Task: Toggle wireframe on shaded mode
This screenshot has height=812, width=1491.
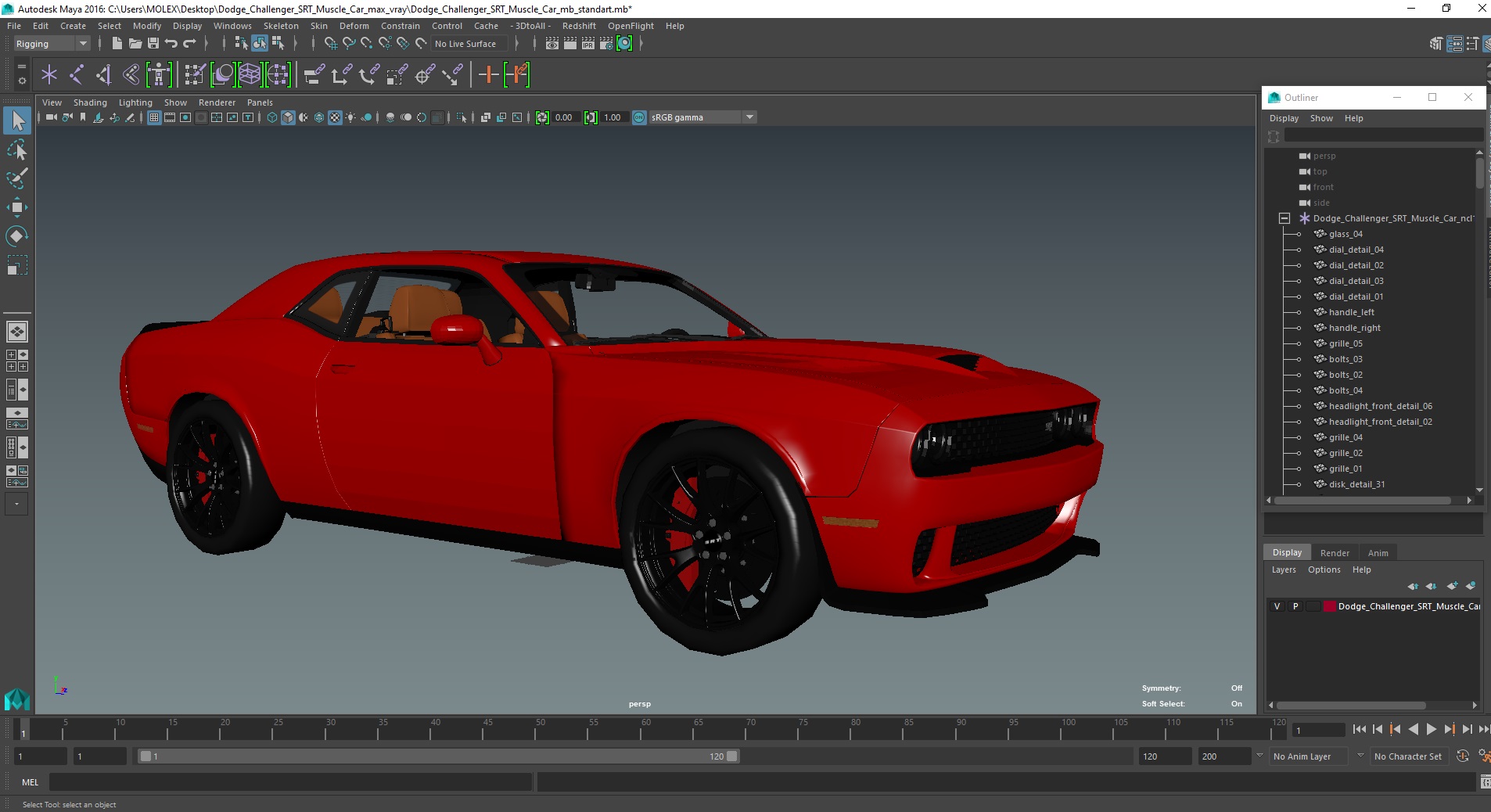Action: click(319, 117)
